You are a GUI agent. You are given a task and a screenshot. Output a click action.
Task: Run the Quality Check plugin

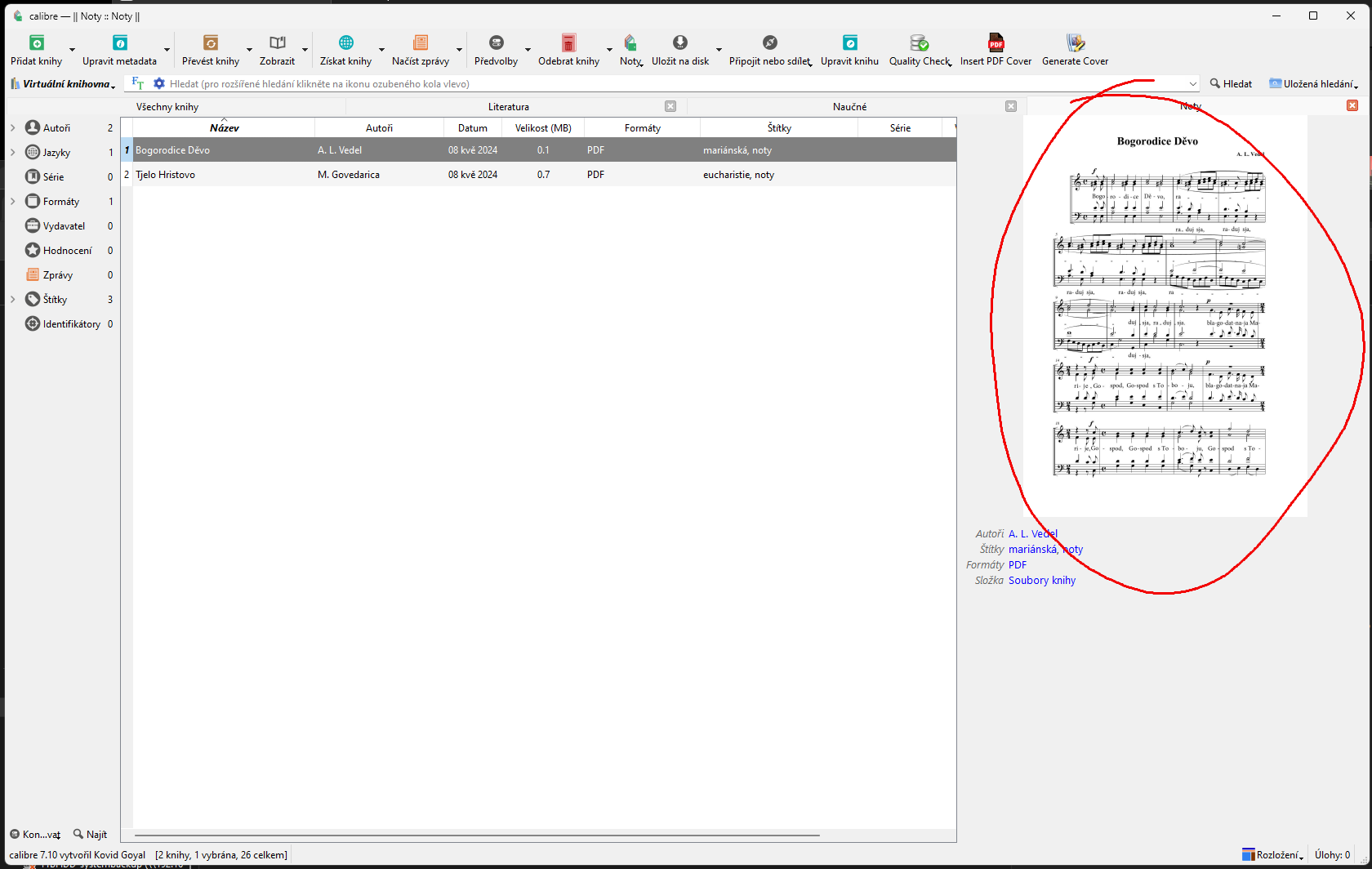click(920, 50)
